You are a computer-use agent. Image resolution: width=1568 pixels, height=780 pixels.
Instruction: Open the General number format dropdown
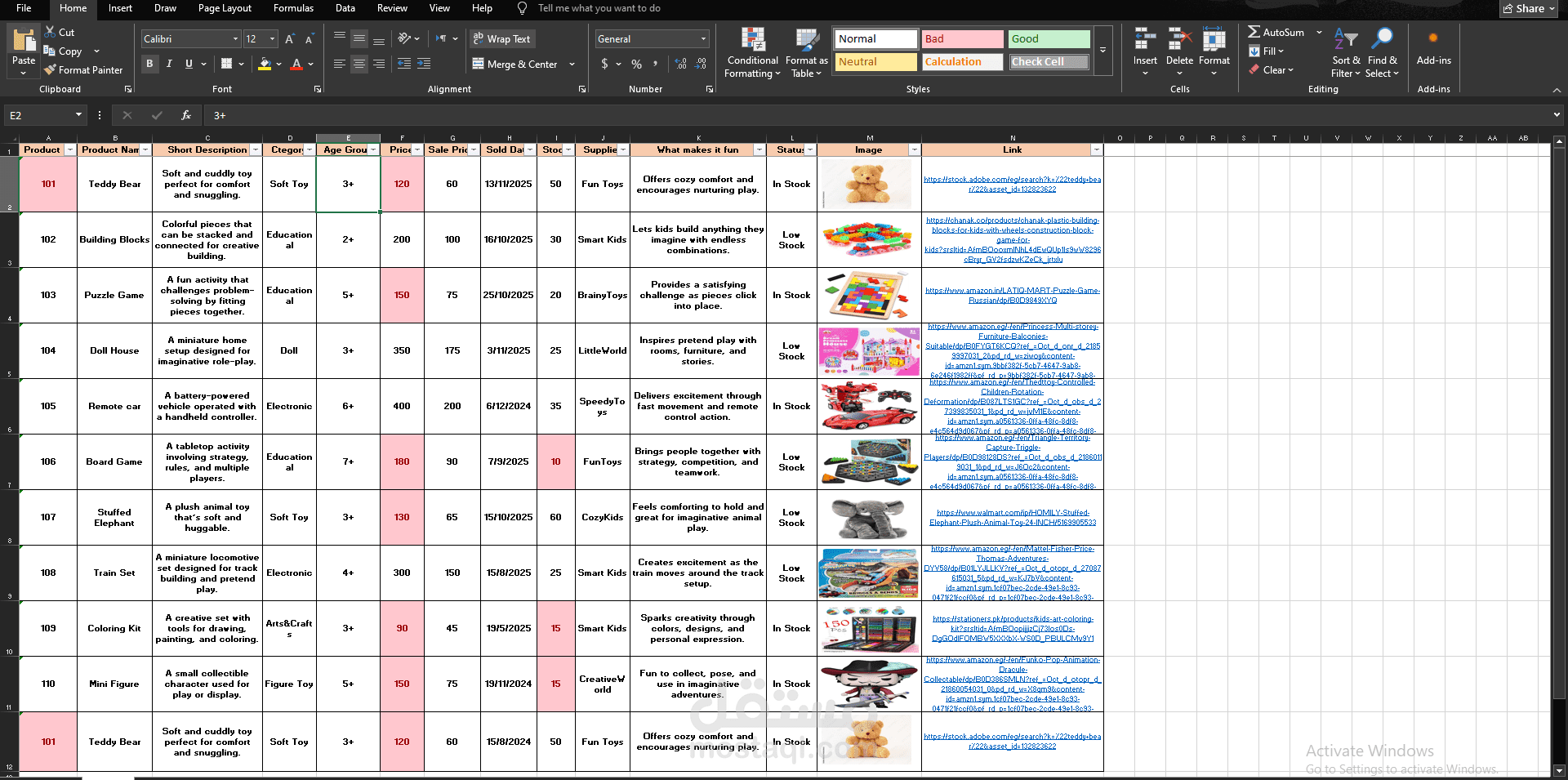tap(702, 38)
